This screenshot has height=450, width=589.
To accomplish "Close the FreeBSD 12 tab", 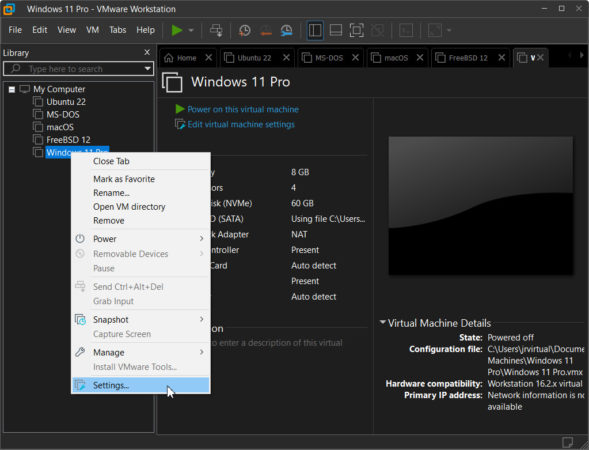I will coord(501,57).
